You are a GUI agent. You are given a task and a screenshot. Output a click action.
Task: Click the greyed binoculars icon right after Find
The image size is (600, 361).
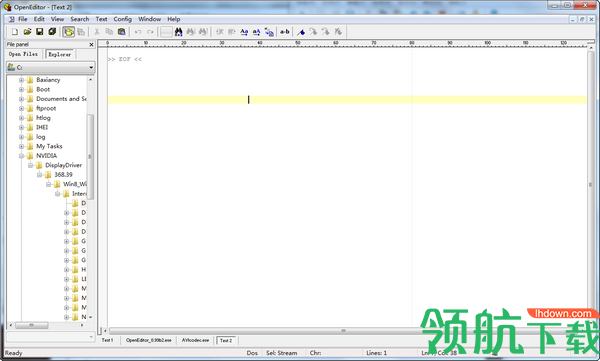pyautogui.click(x=191, y=32)
